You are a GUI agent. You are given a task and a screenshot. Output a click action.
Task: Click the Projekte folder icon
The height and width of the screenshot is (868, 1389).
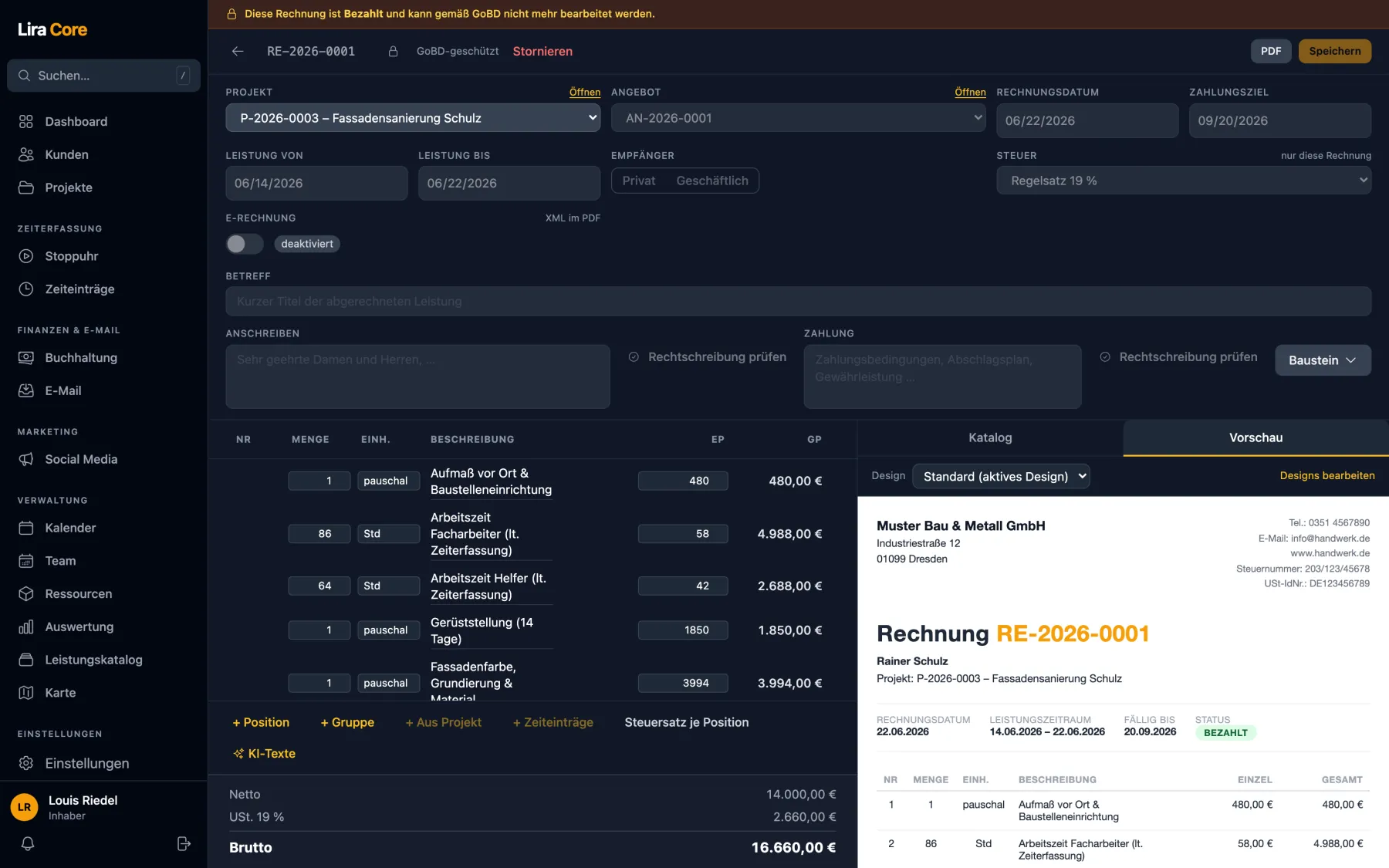(x=26, y=188)
